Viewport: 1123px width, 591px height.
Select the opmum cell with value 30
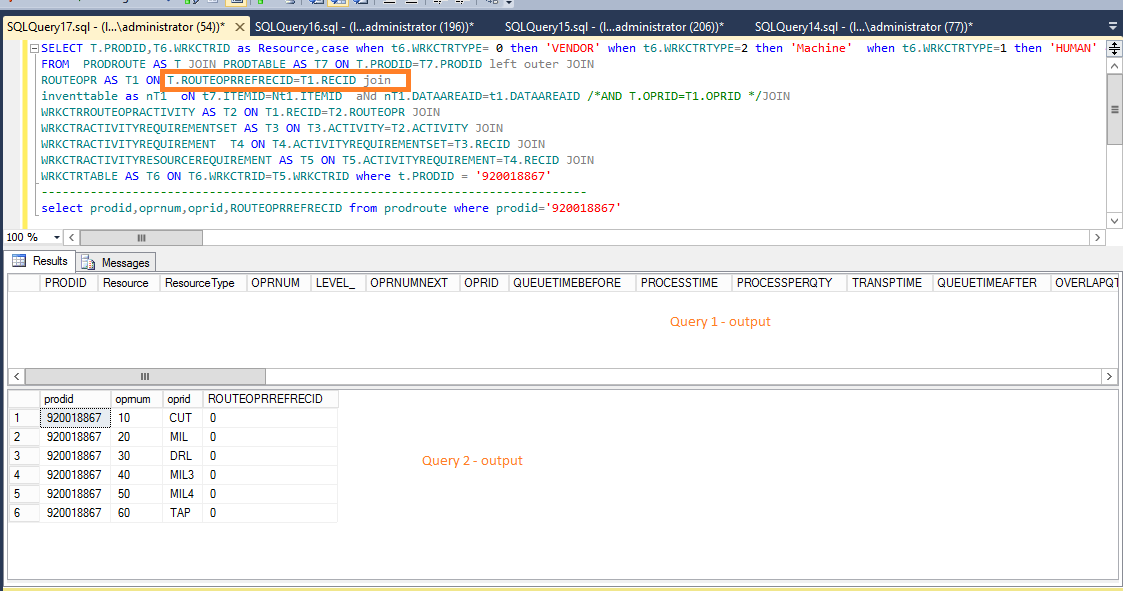(x=136, y=456)
